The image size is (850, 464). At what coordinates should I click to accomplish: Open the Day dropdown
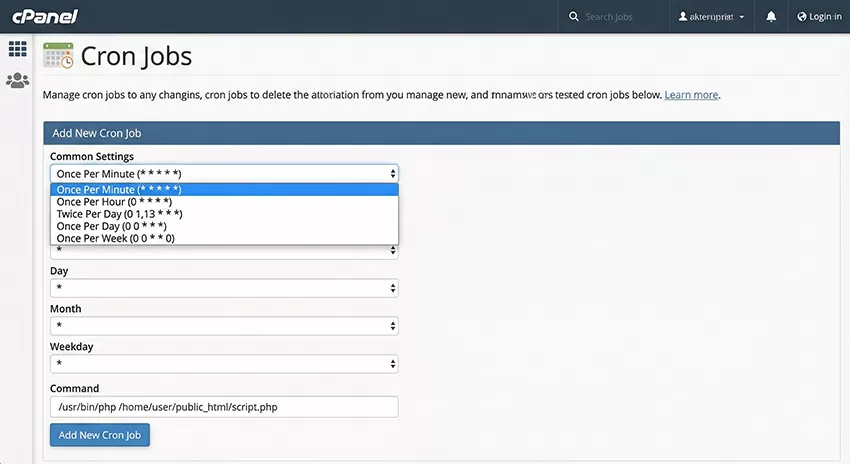pos(224,288)
